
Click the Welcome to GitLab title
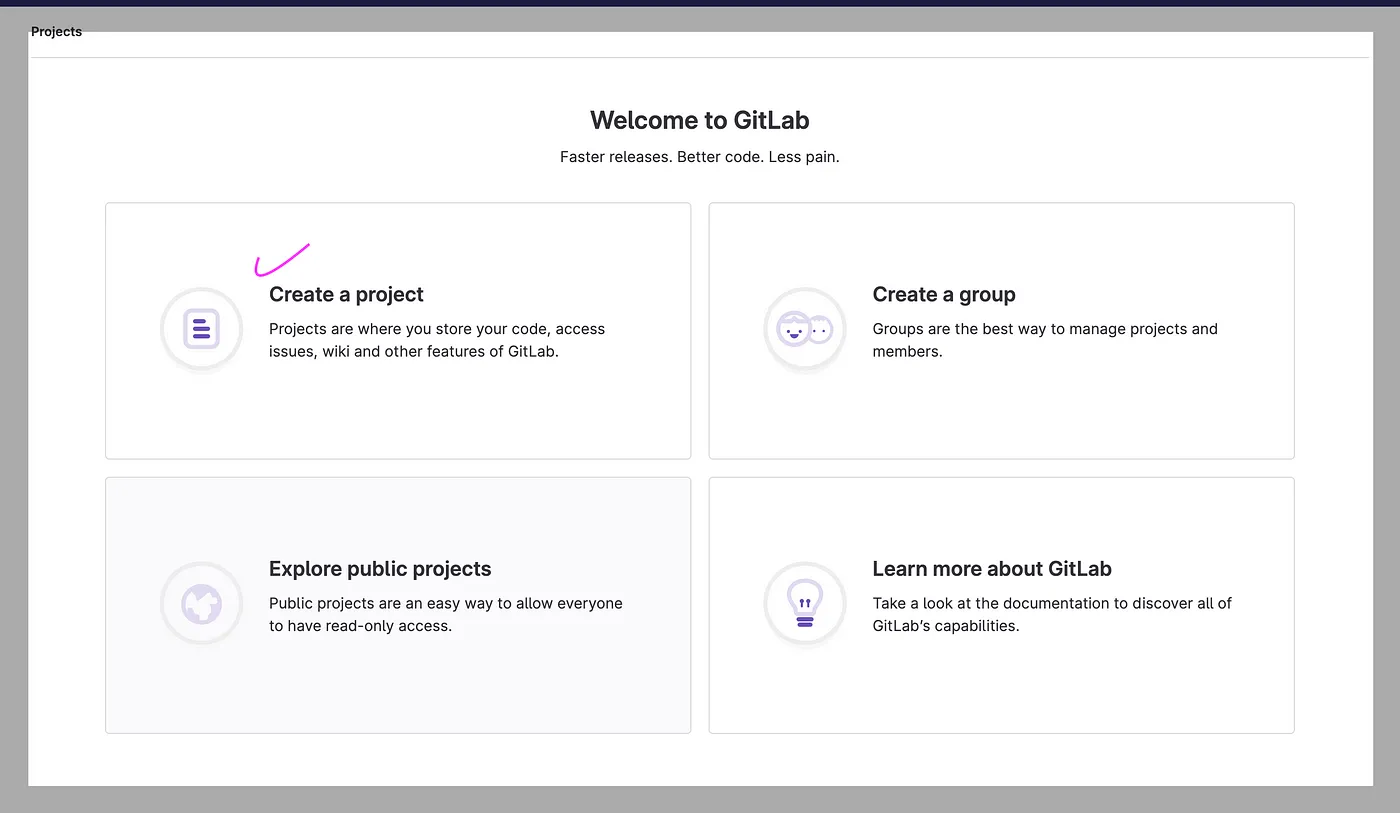[x=700, y=120]
